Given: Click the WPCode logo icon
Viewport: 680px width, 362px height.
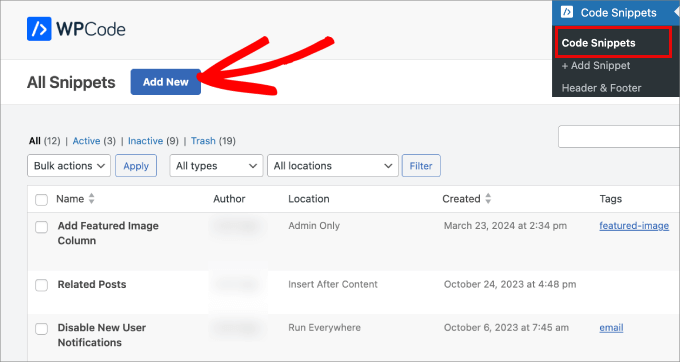Looking at the screenshot, I should pos(39,29).
